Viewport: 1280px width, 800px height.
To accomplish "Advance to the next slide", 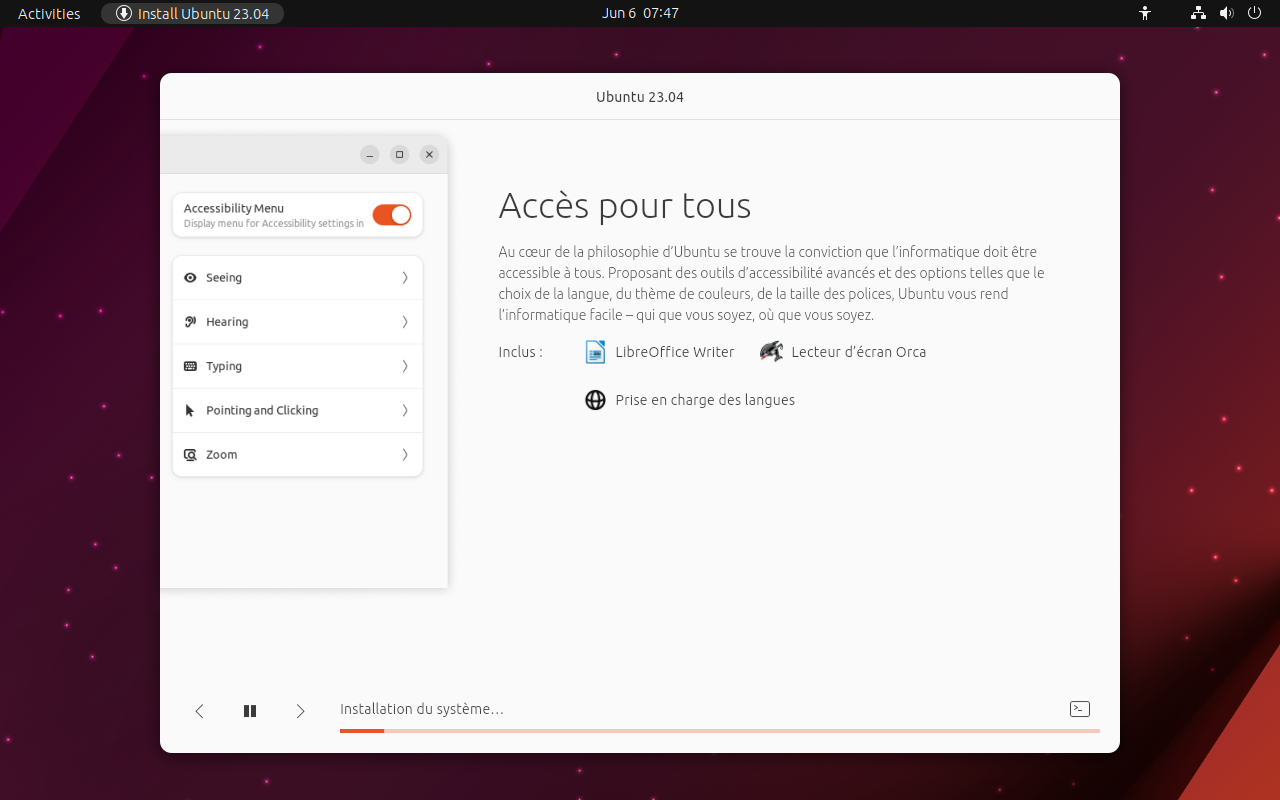I will 300,711.
